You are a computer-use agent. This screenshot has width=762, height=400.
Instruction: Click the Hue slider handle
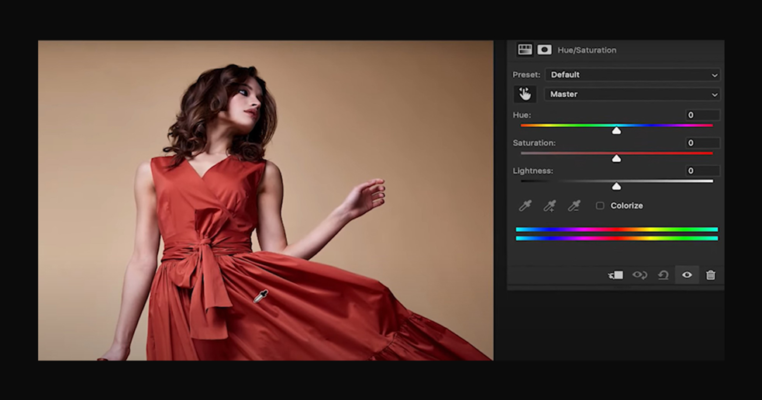click(x=616, y=130)
